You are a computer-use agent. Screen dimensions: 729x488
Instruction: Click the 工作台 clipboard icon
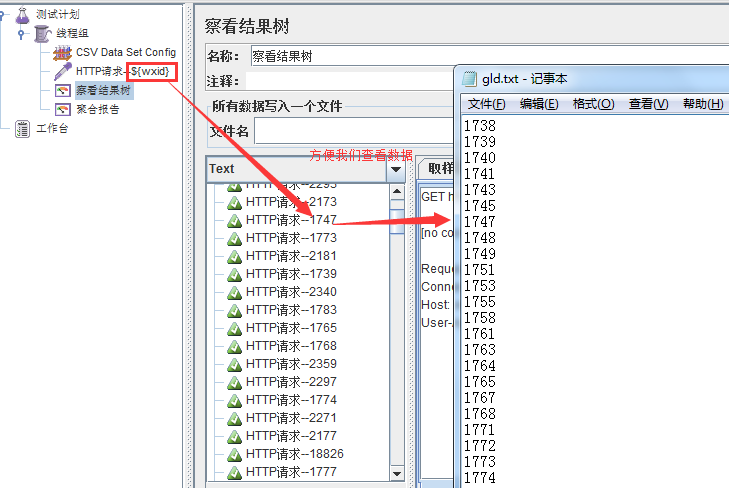click(22, 129)
